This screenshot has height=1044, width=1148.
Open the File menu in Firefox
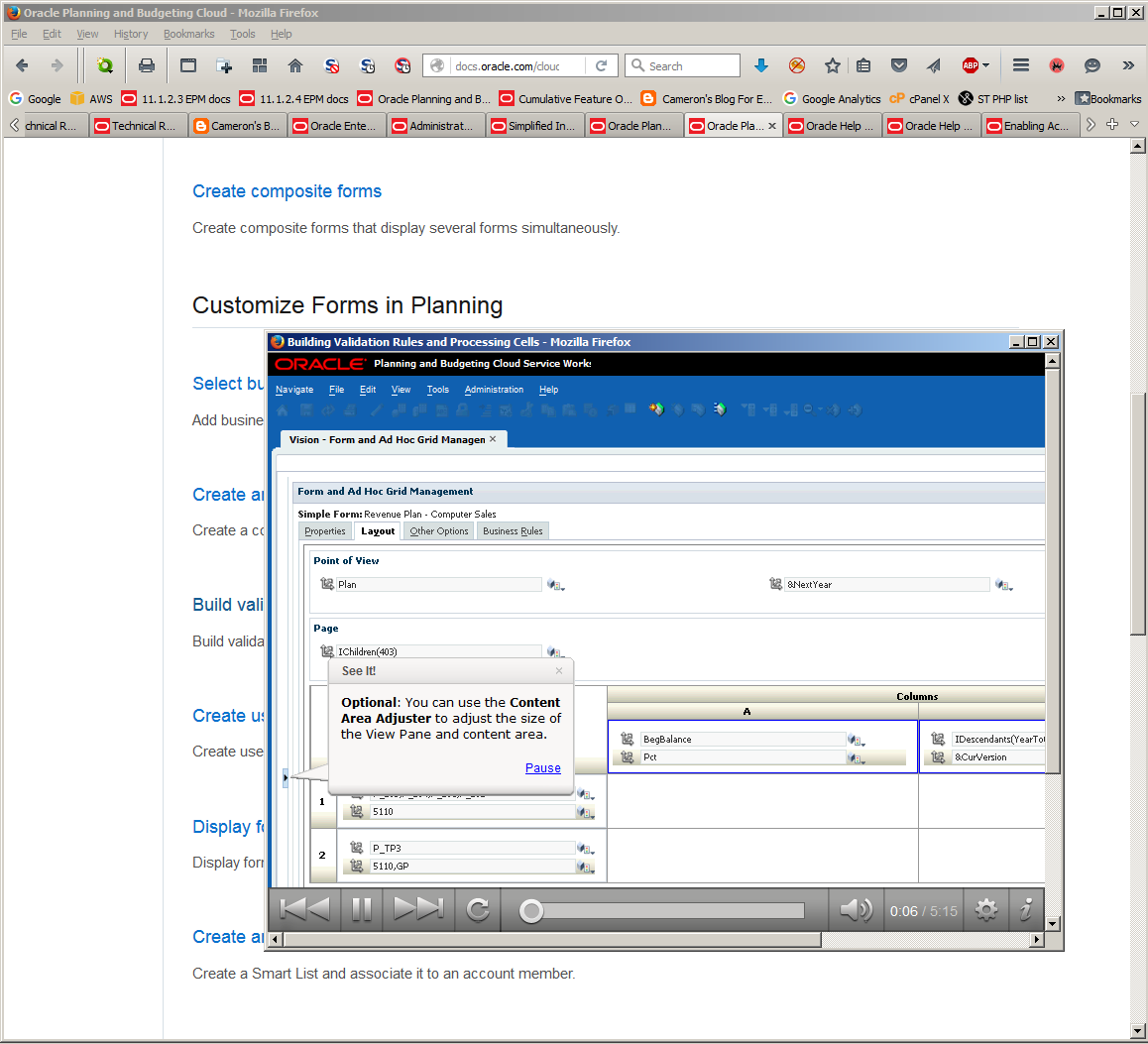19,34
